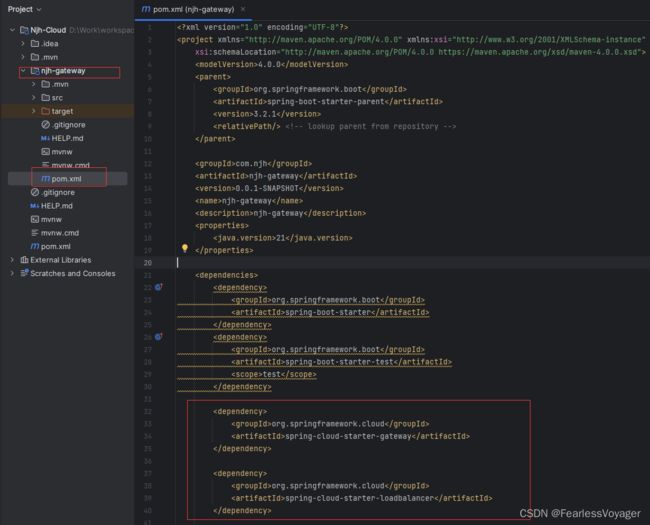Image resolution: width=650 pixels, height=525 pixels.
Task: Expand the .mvn folder inside njh-gateway
Action: coord(34,84)
